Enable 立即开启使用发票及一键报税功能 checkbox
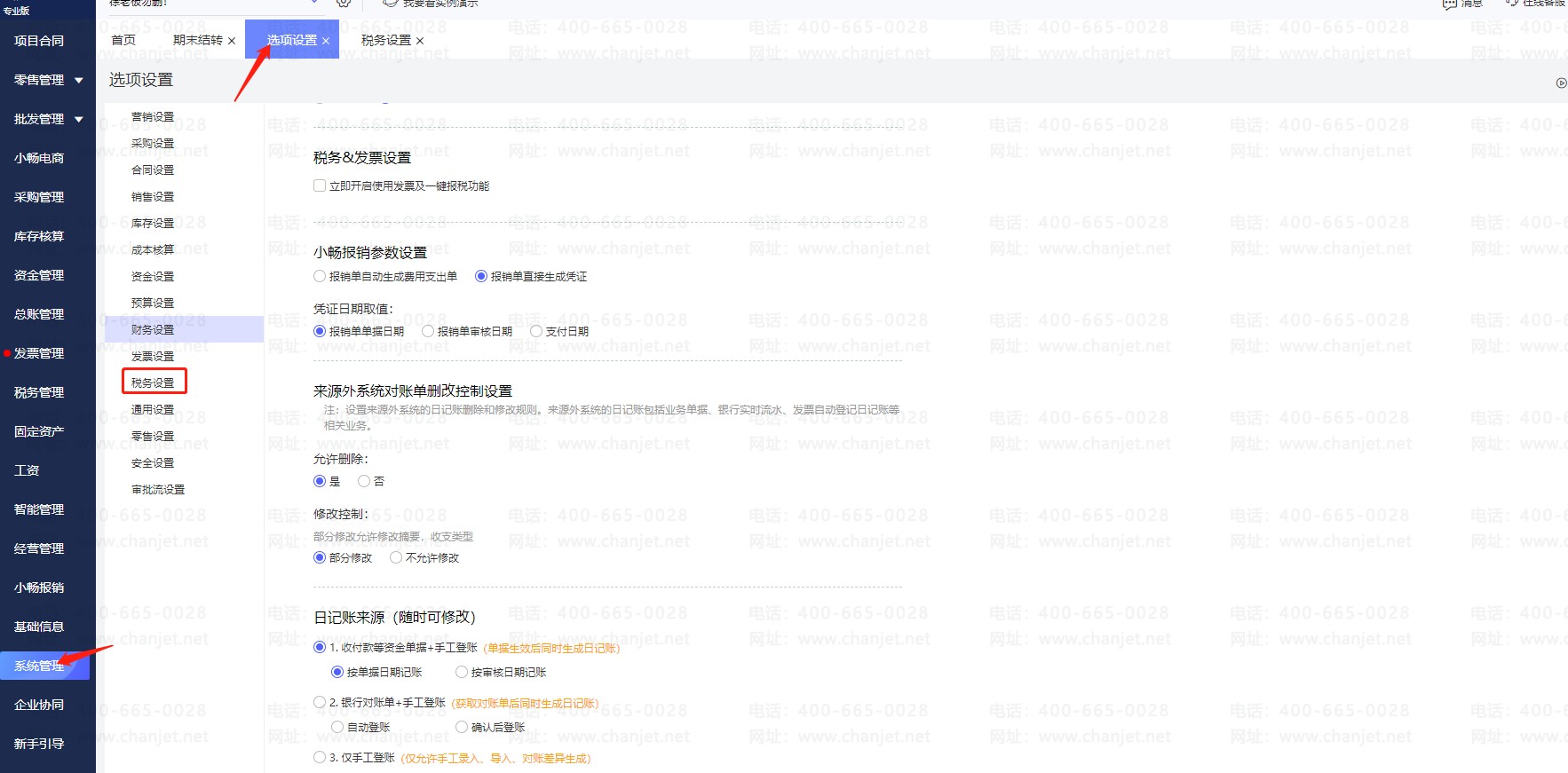Viewport: 1568px width, 773px height. tap(320, 186)
